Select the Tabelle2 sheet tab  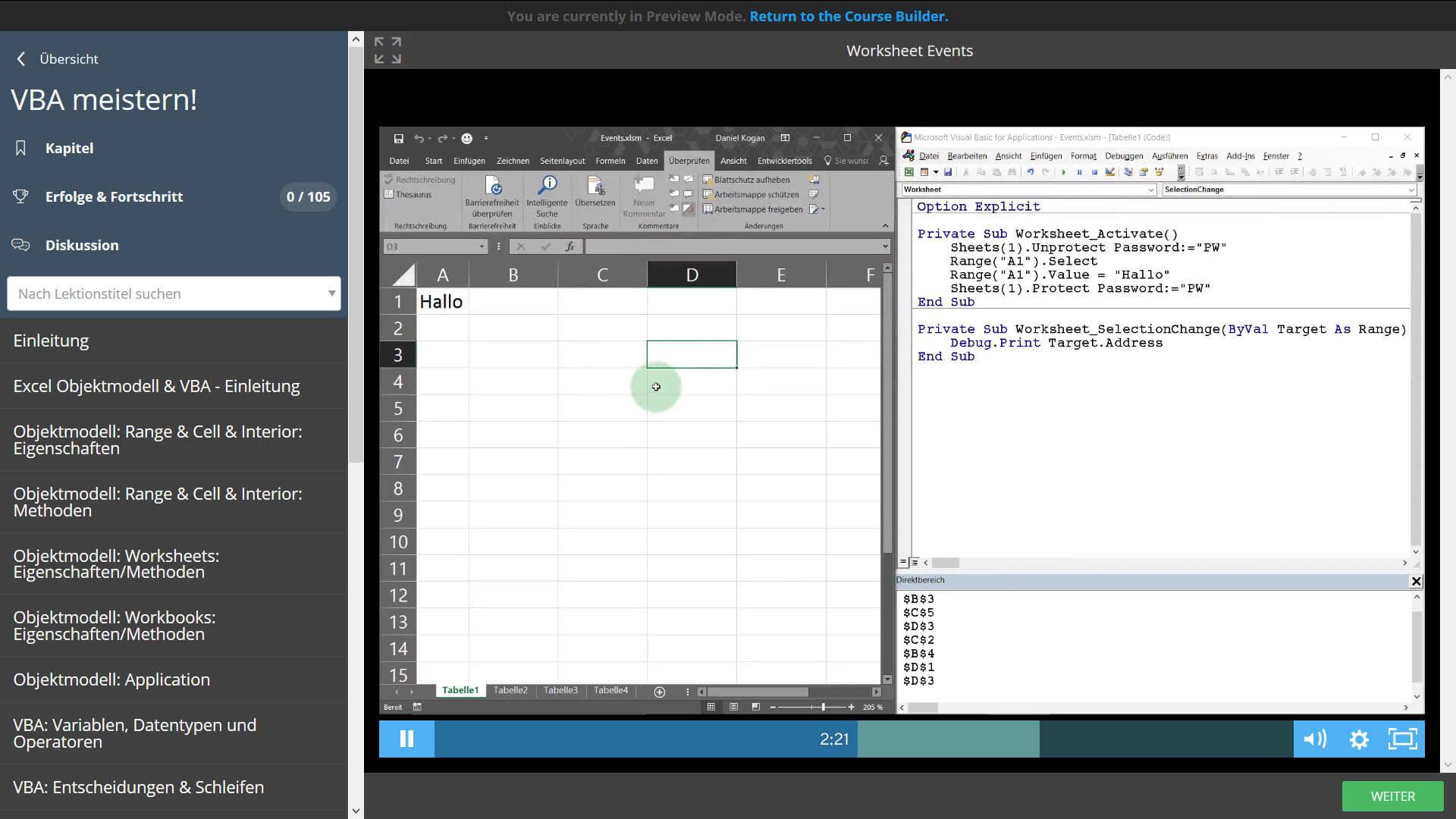click(x=510, y=690)
